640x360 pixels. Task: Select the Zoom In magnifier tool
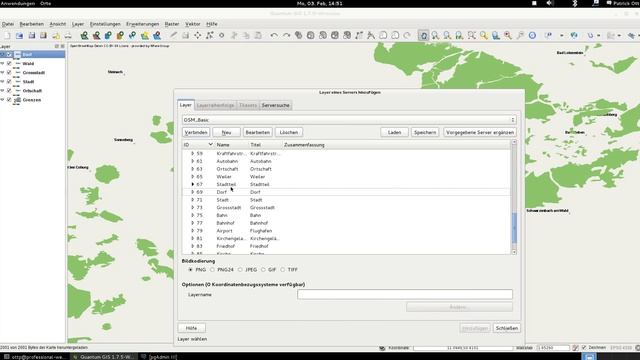(436, 36)
